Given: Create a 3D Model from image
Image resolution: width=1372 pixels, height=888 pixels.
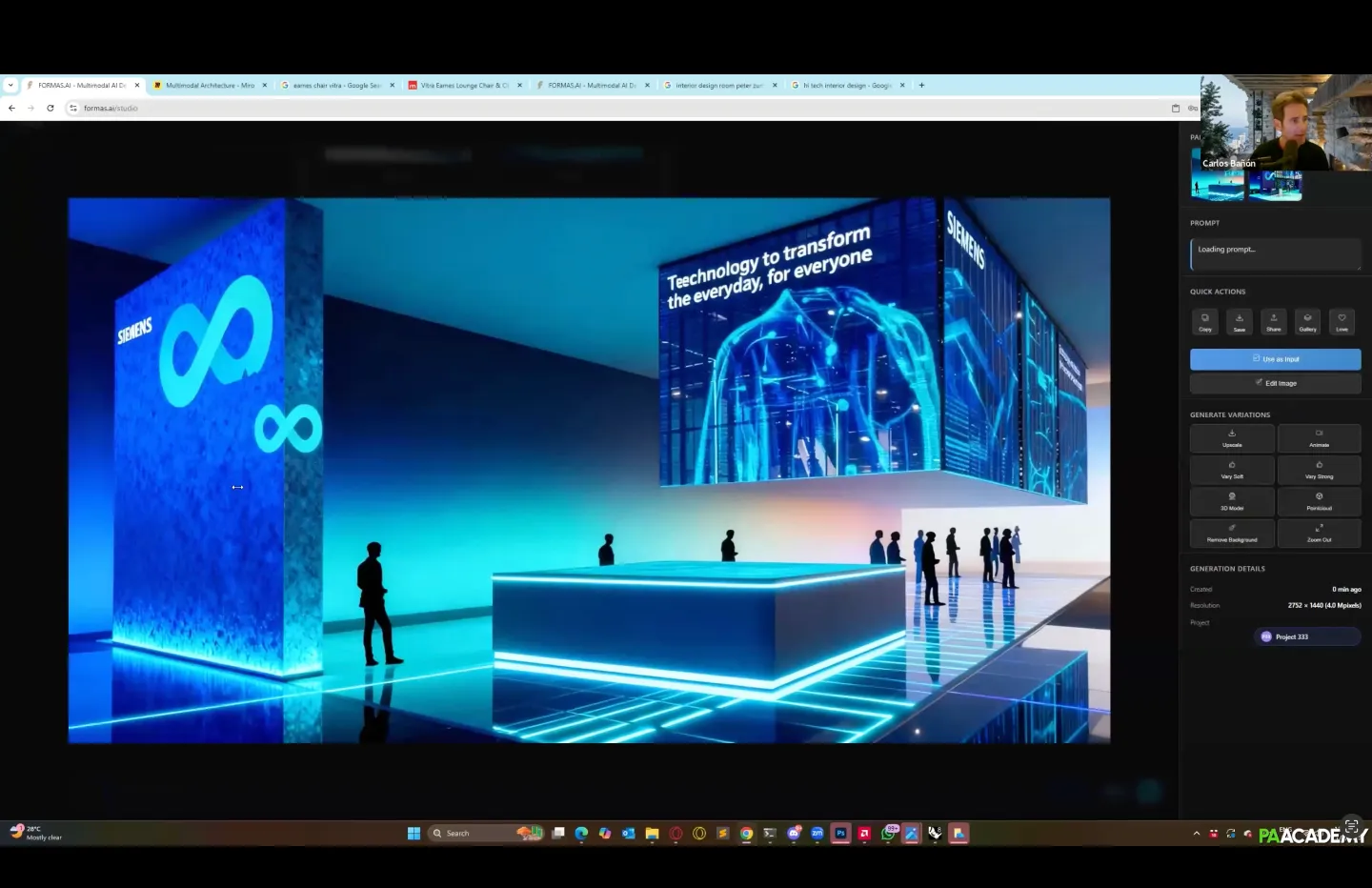Looking at the screenshot, I should pyautogui.click(x=1232, y=501).
